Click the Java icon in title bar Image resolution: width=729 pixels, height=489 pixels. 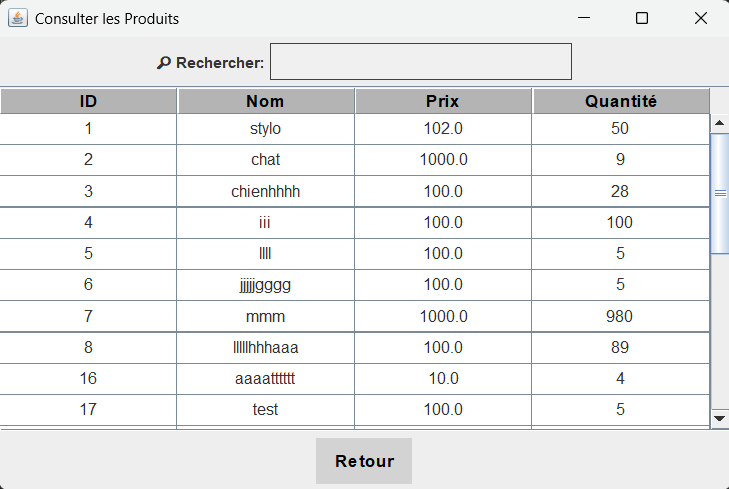18,18
